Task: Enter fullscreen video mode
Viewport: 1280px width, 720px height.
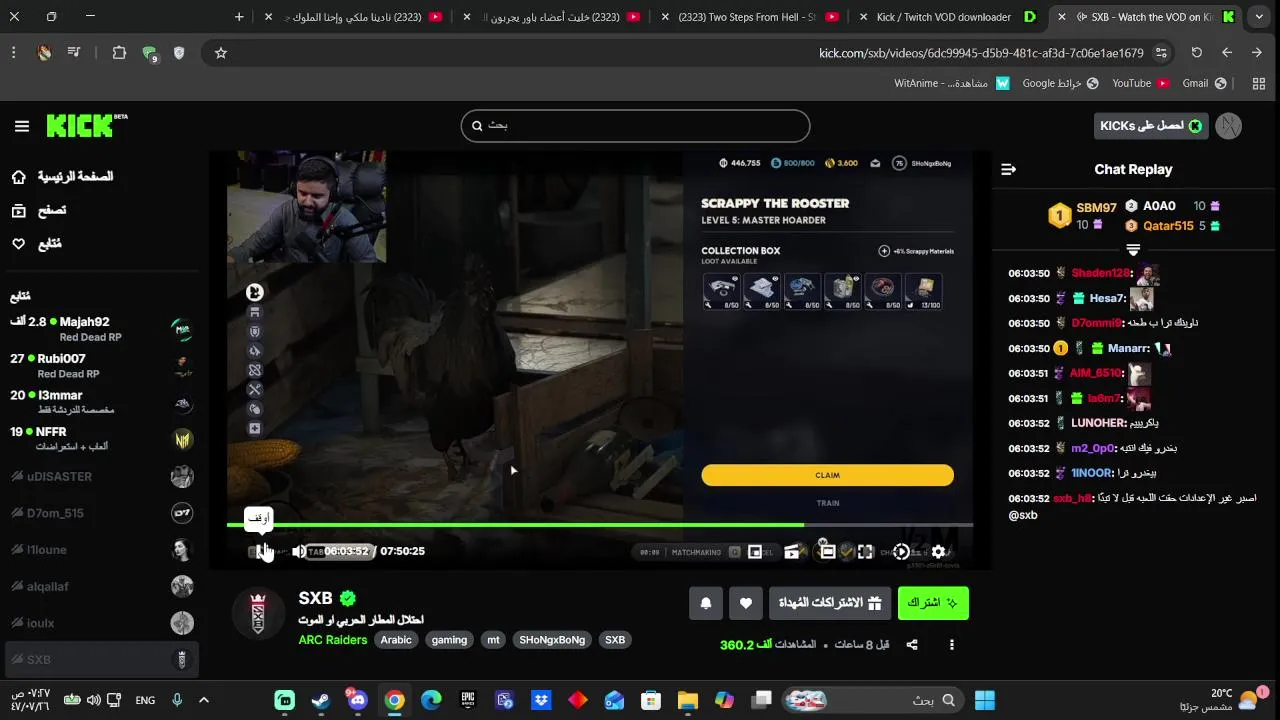Action: [x=865, y=551]
